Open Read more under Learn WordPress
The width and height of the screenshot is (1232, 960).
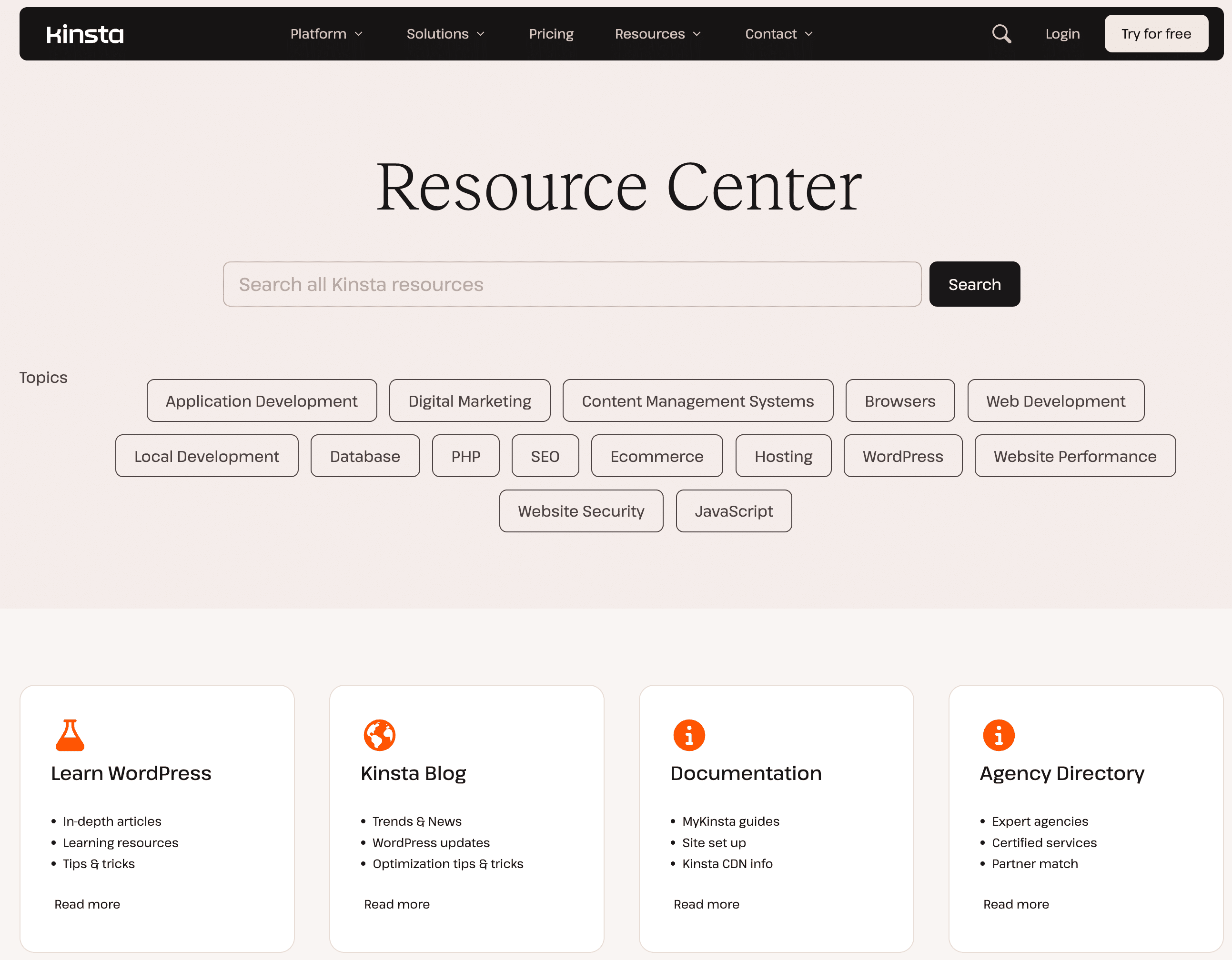coord(88,904)
